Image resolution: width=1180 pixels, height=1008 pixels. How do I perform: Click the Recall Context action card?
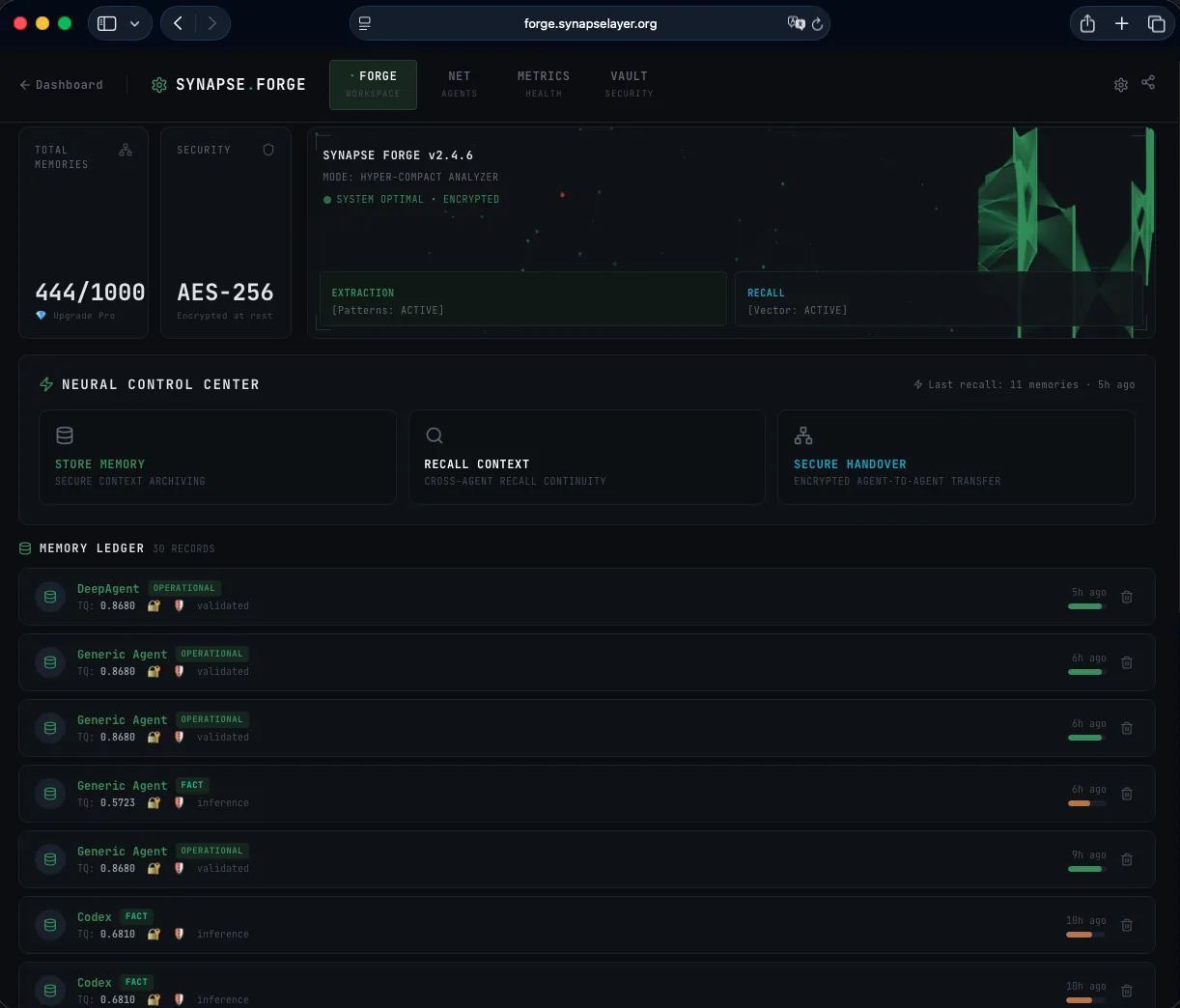587,458
